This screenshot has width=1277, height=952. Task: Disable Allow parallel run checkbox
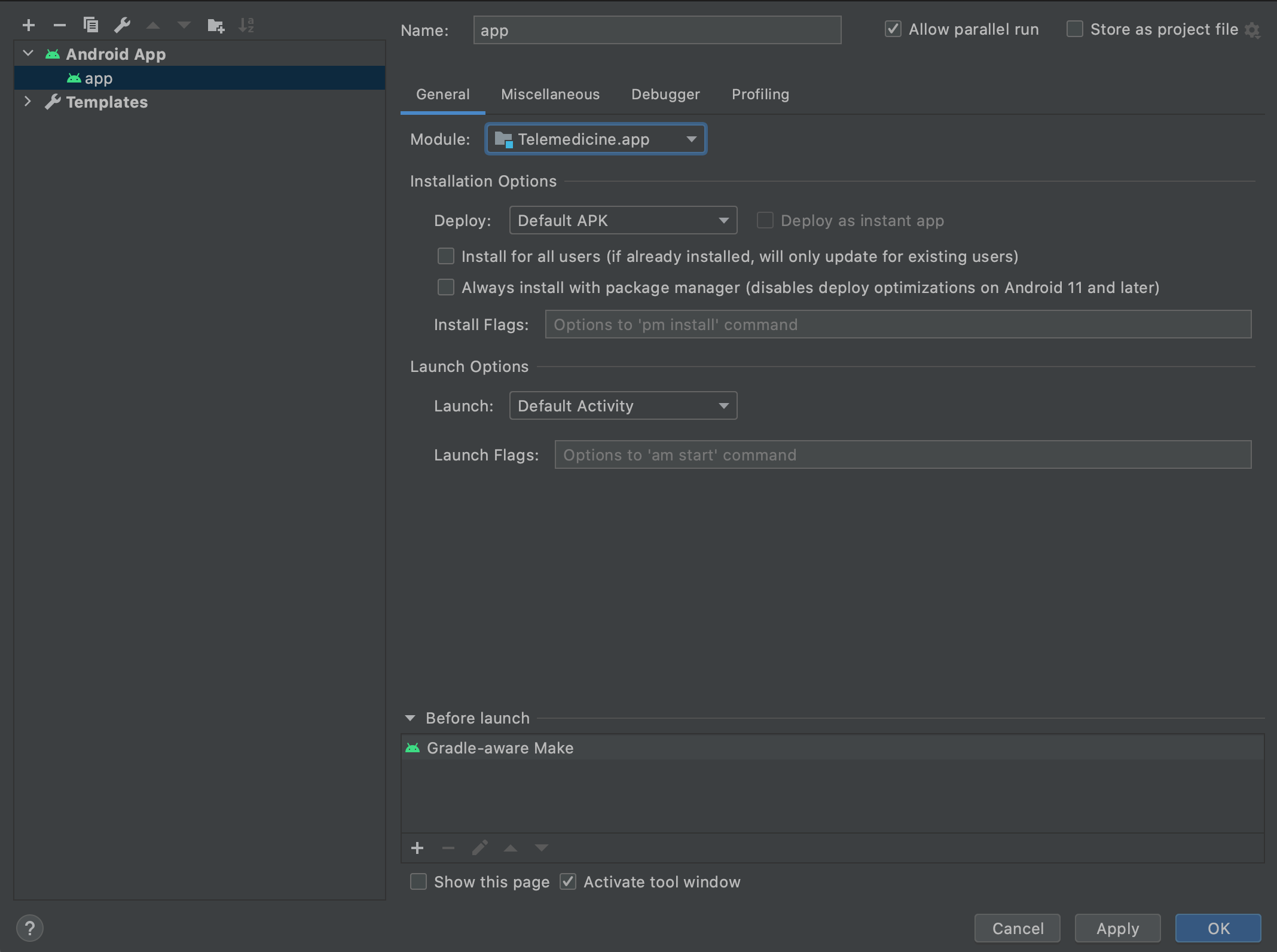(x=893, y=29)
